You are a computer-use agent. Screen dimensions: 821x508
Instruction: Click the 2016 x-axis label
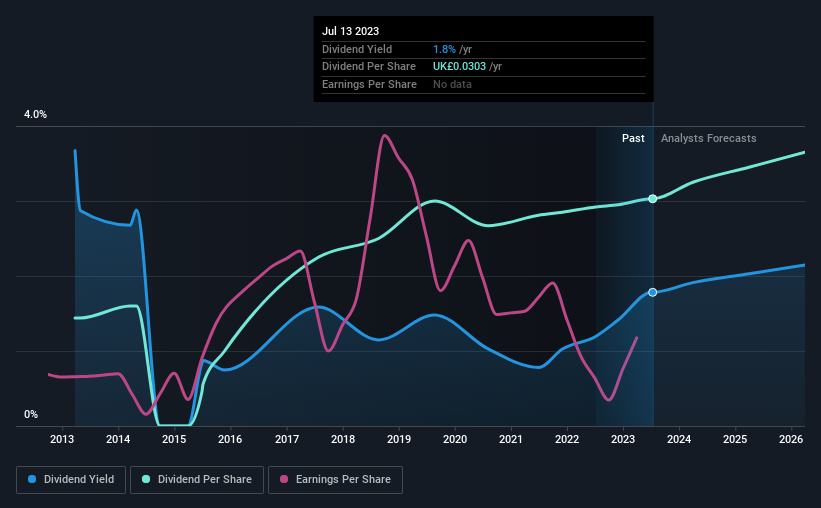230,439
